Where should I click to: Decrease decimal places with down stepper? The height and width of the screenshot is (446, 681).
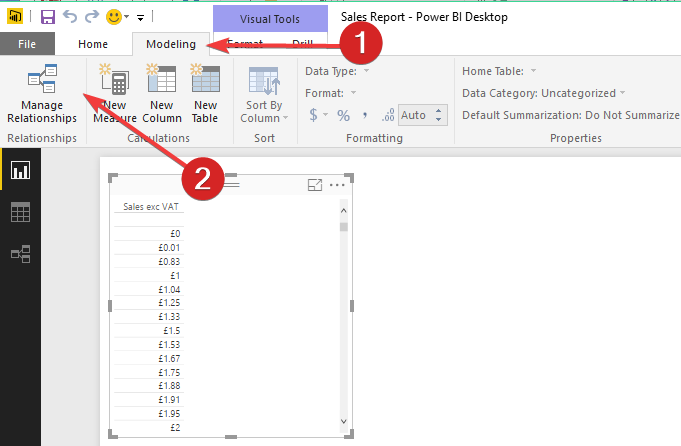click(439, 119)
